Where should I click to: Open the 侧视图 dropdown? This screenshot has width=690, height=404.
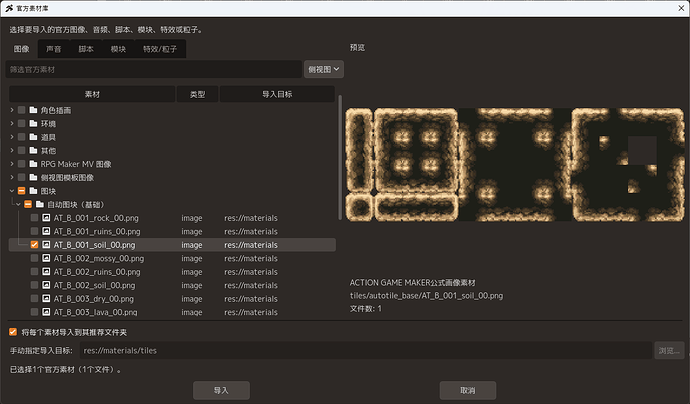[324, 70]
